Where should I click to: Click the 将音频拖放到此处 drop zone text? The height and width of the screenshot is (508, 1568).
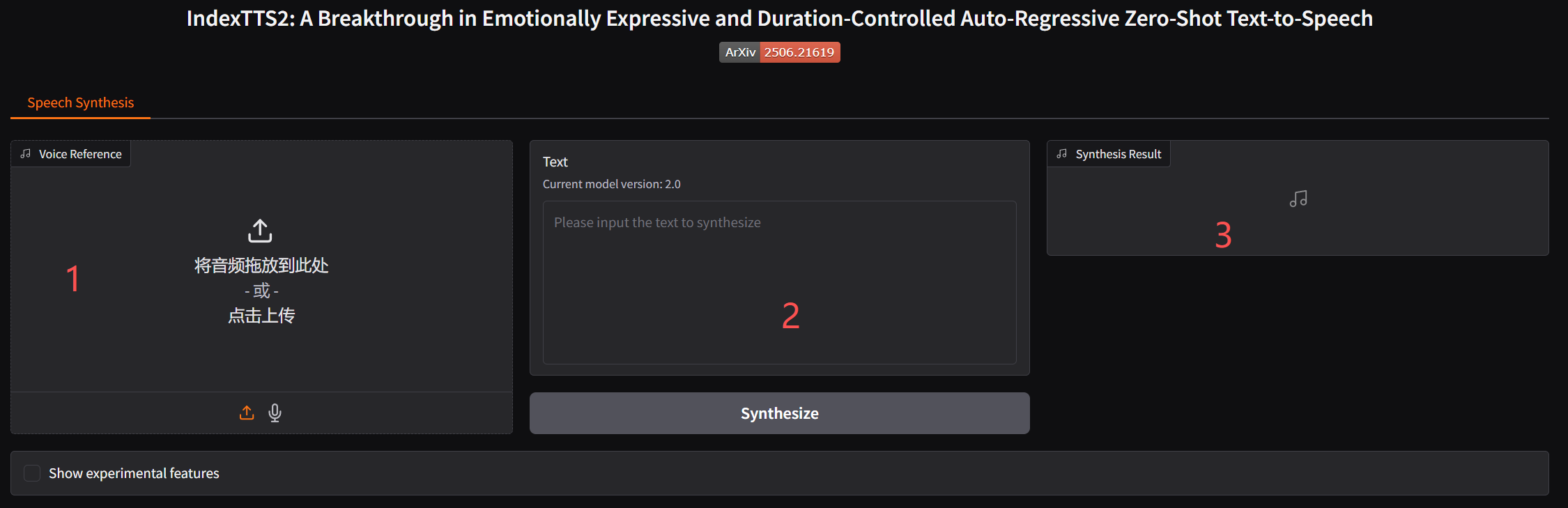(261, 265)
